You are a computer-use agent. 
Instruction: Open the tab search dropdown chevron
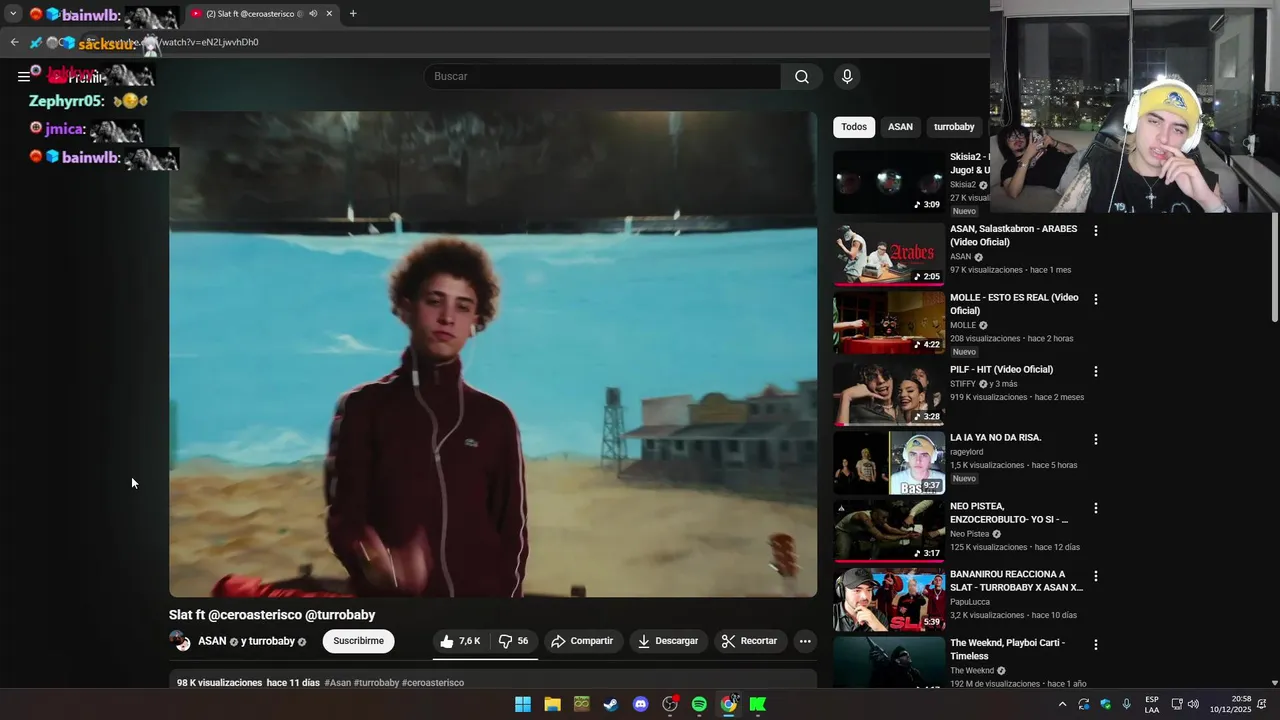(x=13, y=14)
